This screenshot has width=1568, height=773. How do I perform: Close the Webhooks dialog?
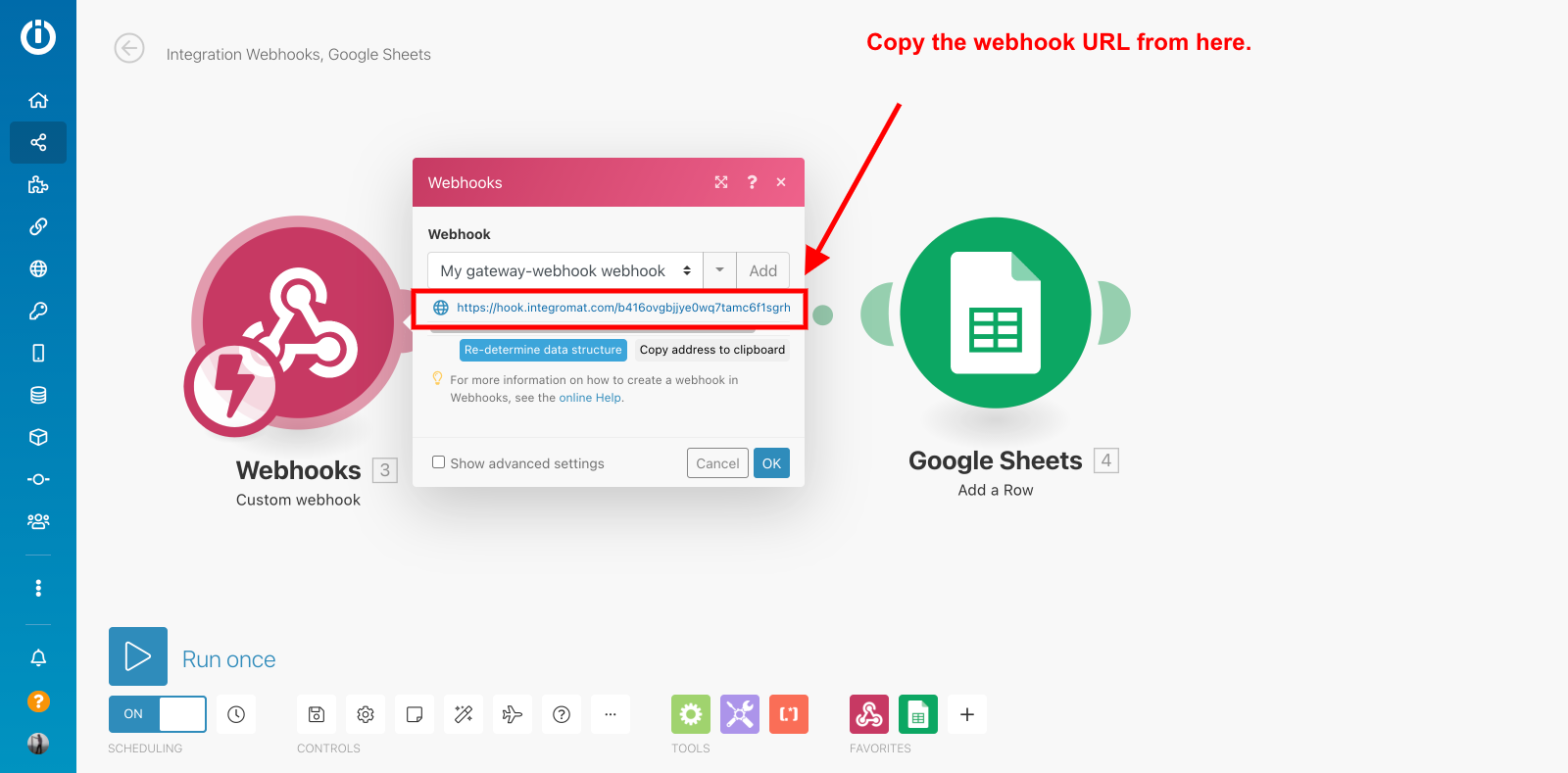pos(781,182)
